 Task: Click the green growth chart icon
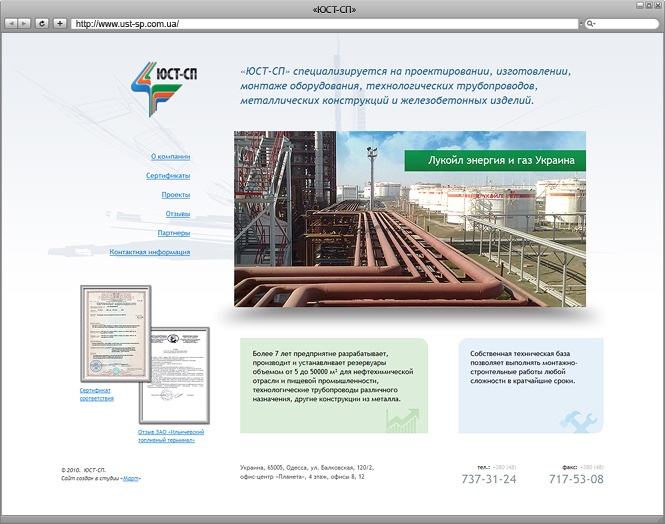[402, 421]
